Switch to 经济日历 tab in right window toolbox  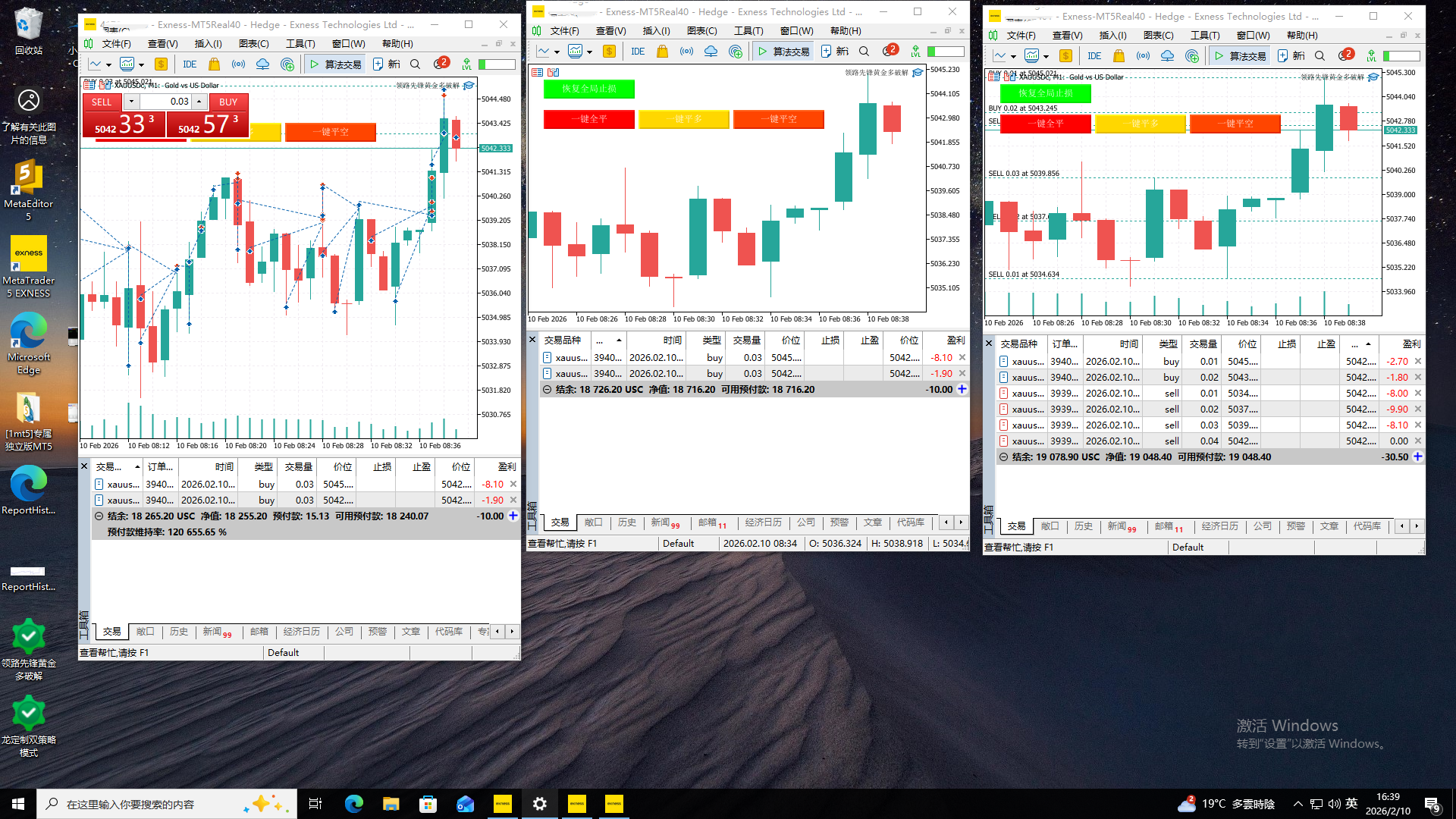[1220, 526]
